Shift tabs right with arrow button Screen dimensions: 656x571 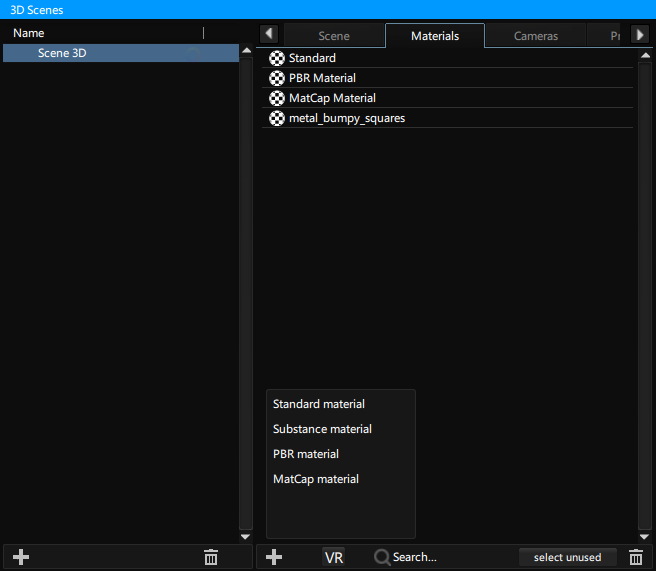640,34
